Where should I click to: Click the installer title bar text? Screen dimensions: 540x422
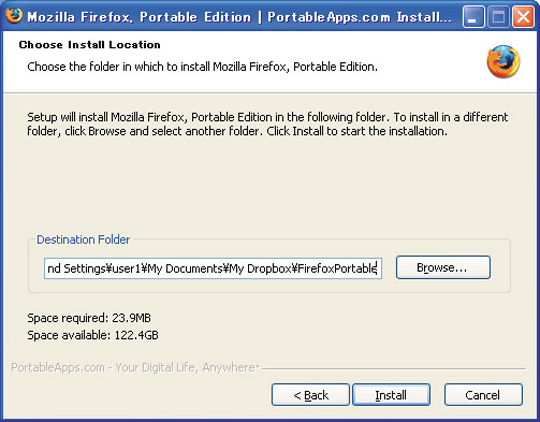[x=239, y=17]
